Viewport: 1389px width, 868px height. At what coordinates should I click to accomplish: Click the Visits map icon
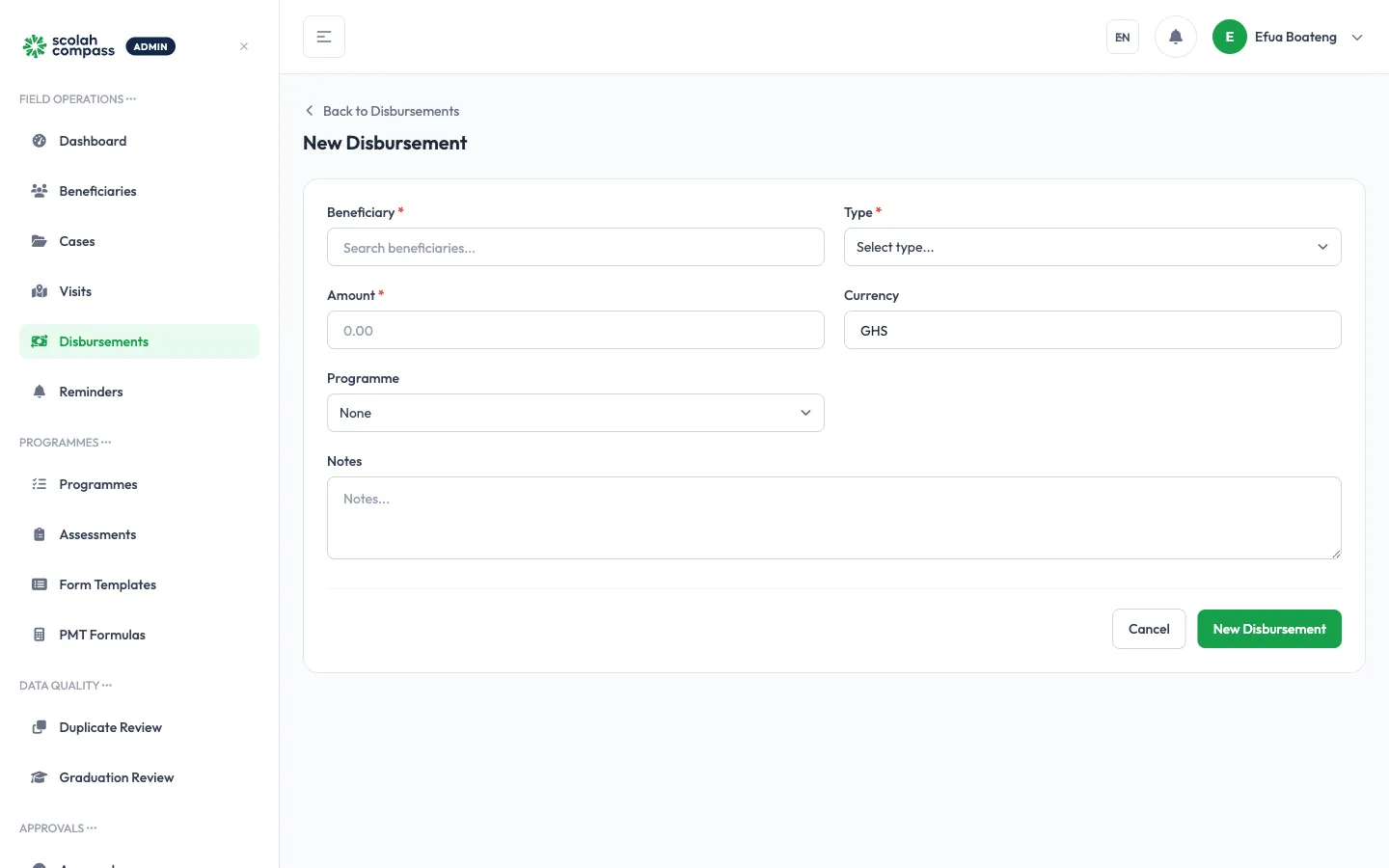pos(40,291)
